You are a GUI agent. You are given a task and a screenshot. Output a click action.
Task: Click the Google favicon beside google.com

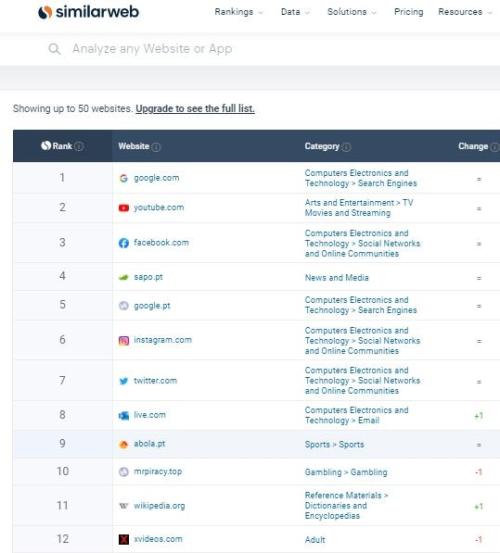pos(123,178)
